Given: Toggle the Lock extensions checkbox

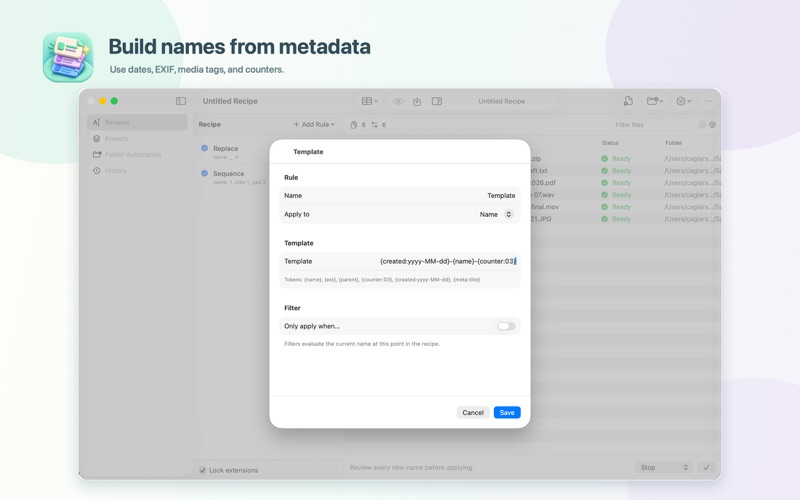Looking at the screenshot, I should [203, 470].
